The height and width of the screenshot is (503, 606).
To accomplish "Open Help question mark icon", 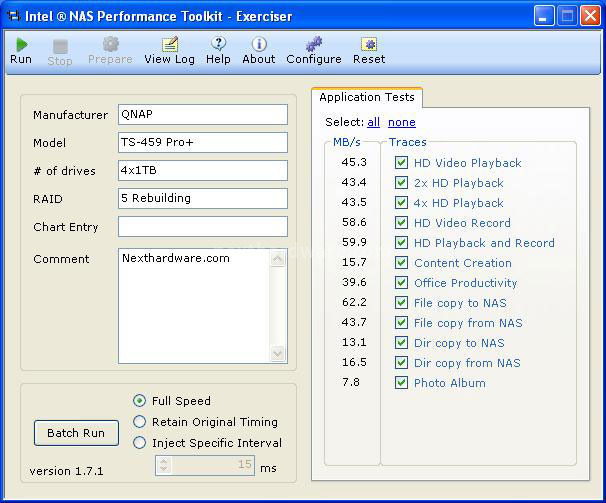I will (218, 44).
